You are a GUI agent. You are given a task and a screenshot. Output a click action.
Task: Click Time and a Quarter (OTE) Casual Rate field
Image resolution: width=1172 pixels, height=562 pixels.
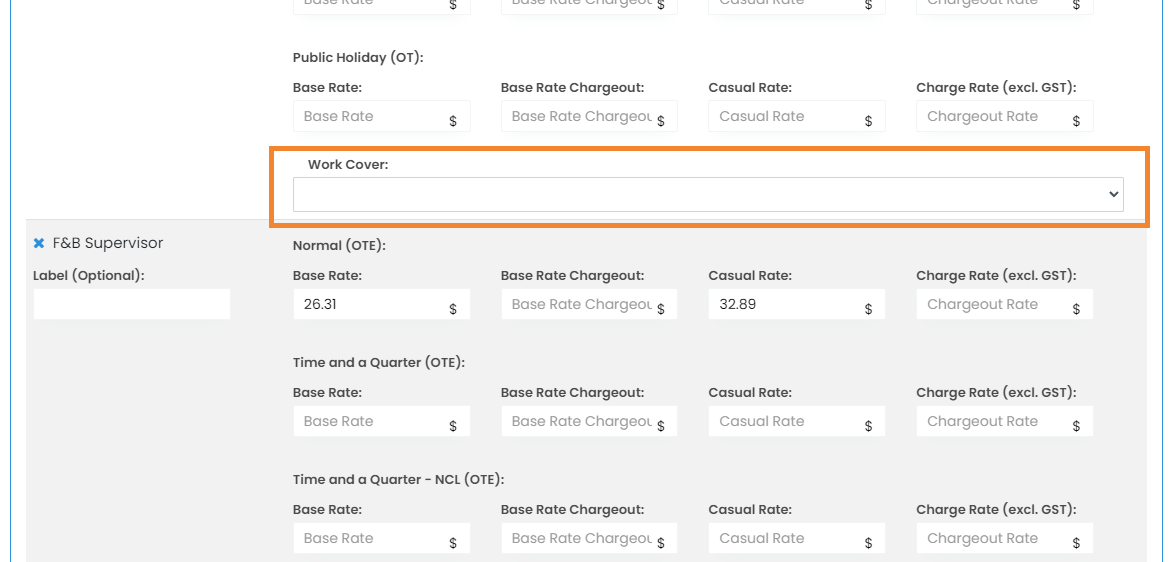(784, 421)
